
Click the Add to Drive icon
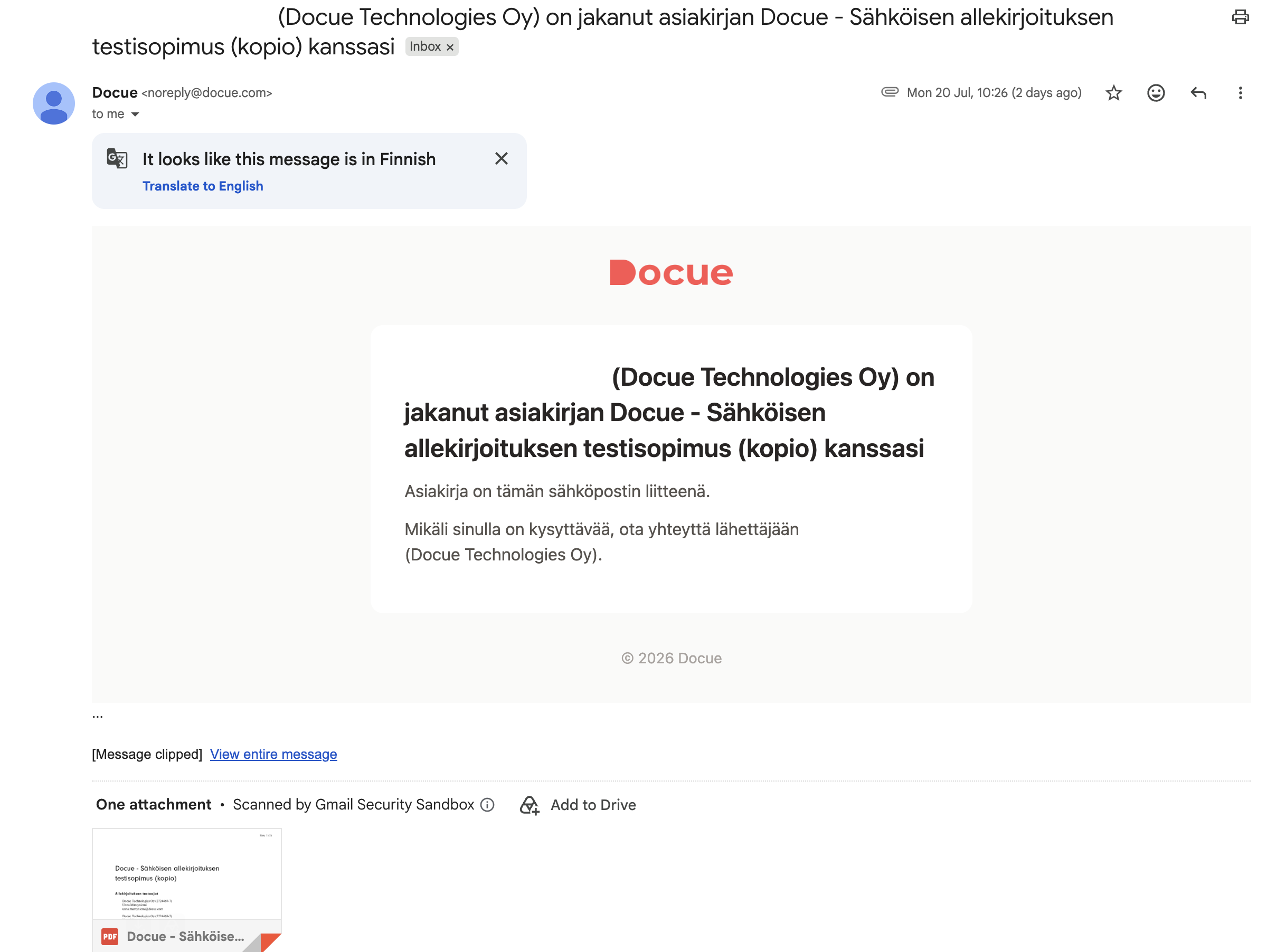[530, 805]
